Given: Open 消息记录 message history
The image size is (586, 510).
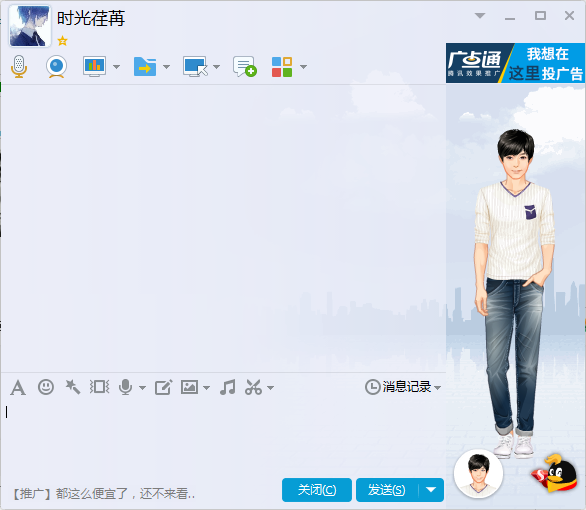Looking at the screenshot, I should pyautogui.click(x=398, y=387).
